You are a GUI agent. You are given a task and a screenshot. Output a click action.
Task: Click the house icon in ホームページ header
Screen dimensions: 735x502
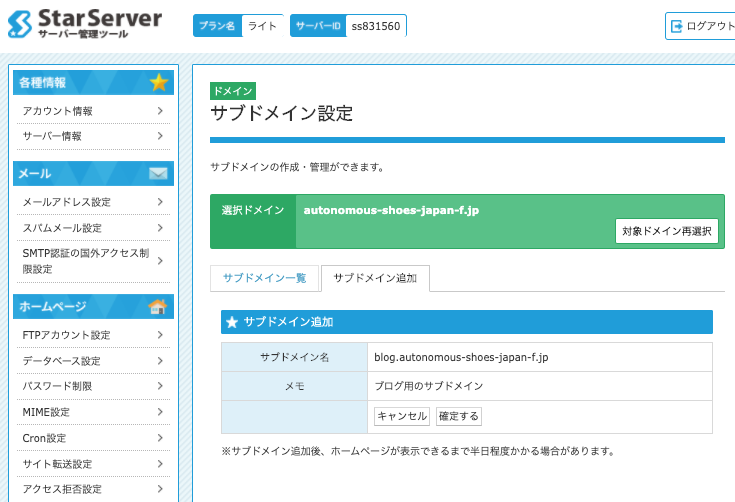point(158,307)
